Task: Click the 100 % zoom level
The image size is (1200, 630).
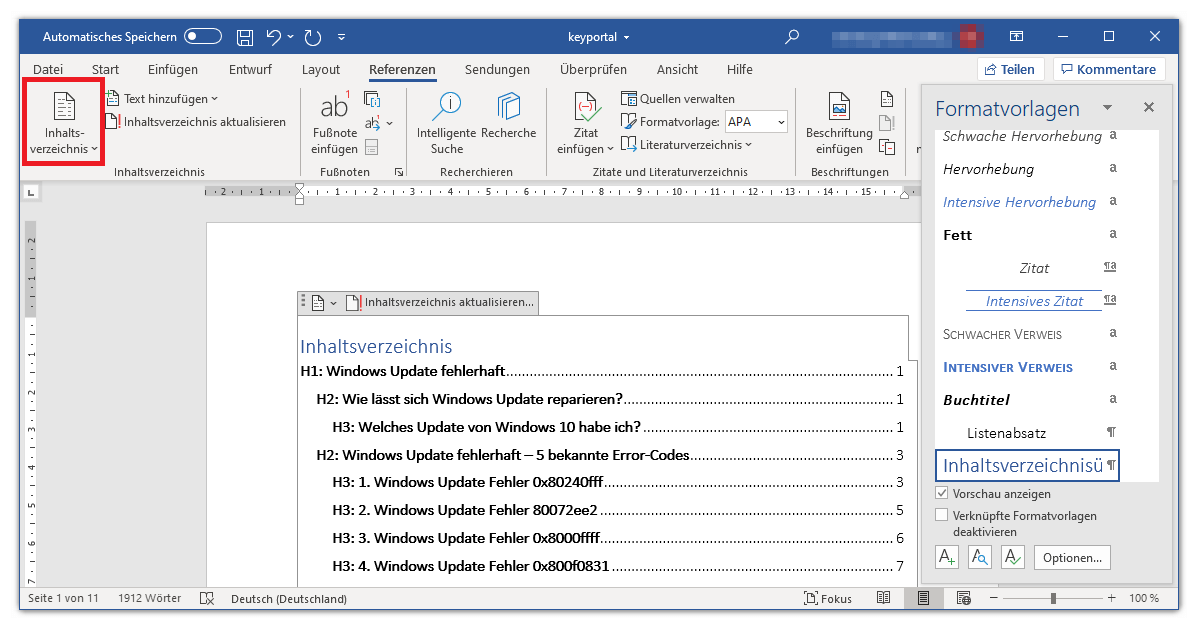Action: [1144, 598]
